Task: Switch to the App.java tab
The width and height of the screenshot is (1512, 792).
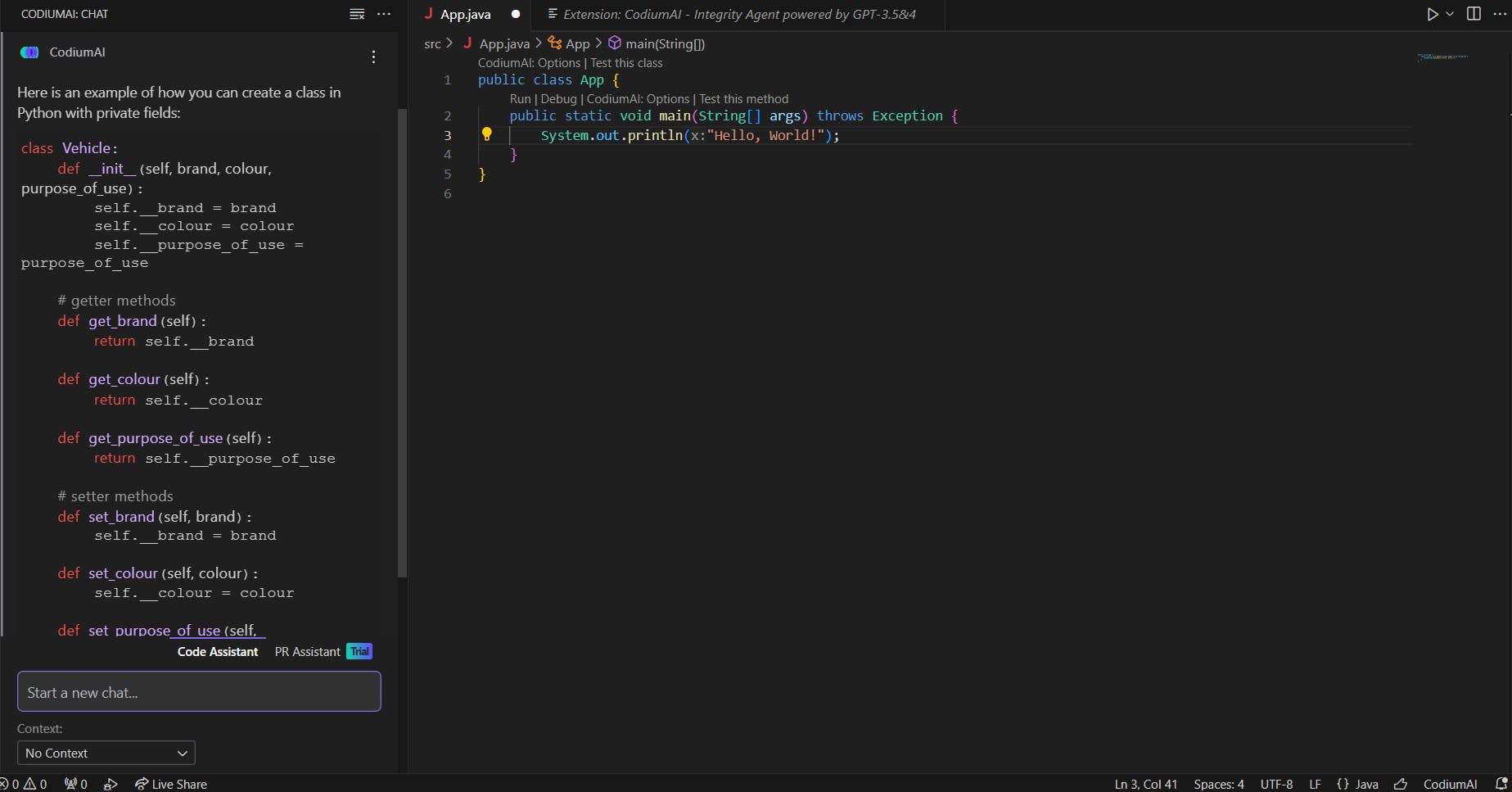Action: (x=465, y=15)
